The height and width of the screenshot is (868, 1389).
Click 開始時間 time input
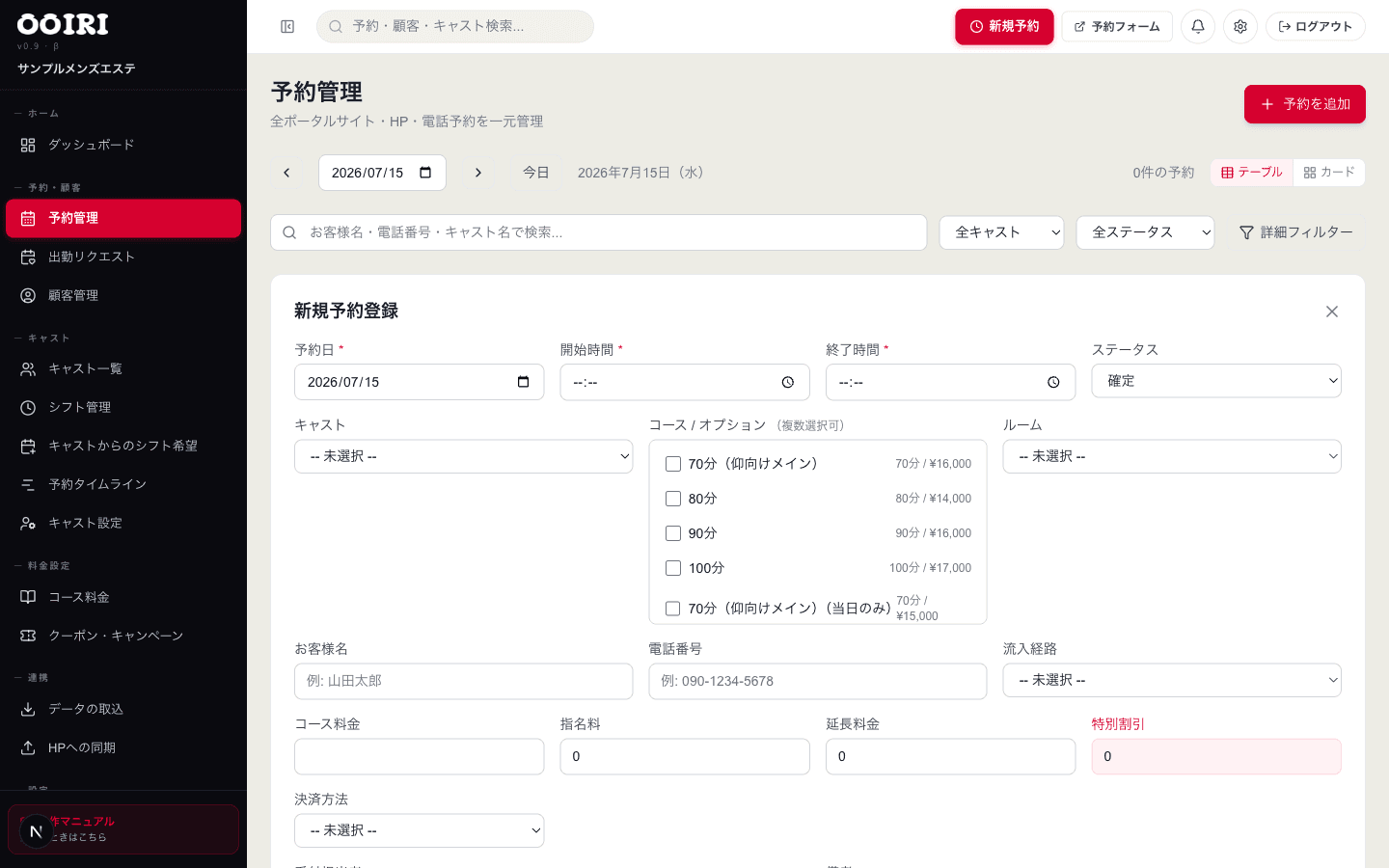(685, 382)
